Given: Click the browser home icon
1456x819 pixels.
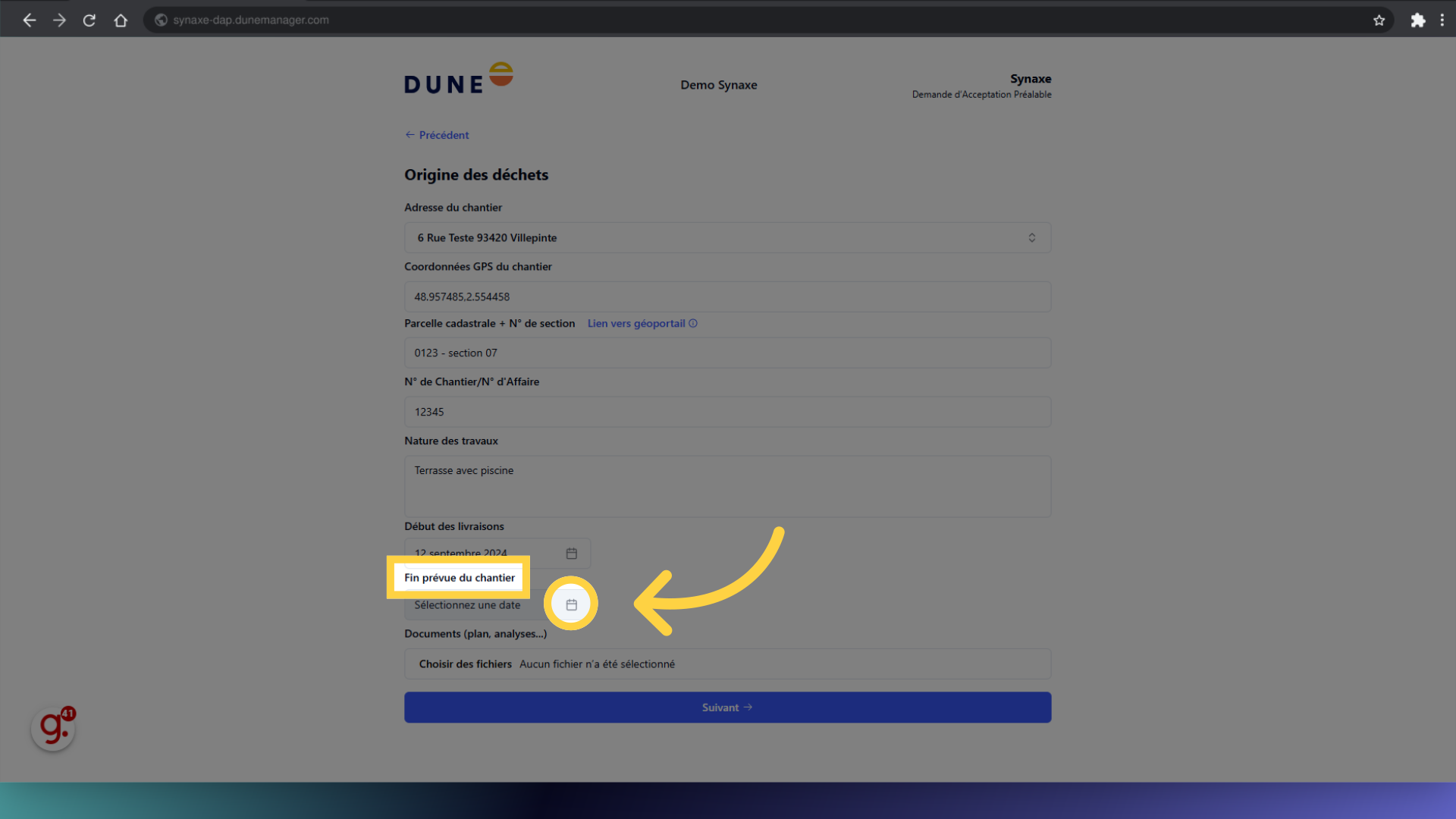Looking at the screenshot, I should [x=121, y=20].
